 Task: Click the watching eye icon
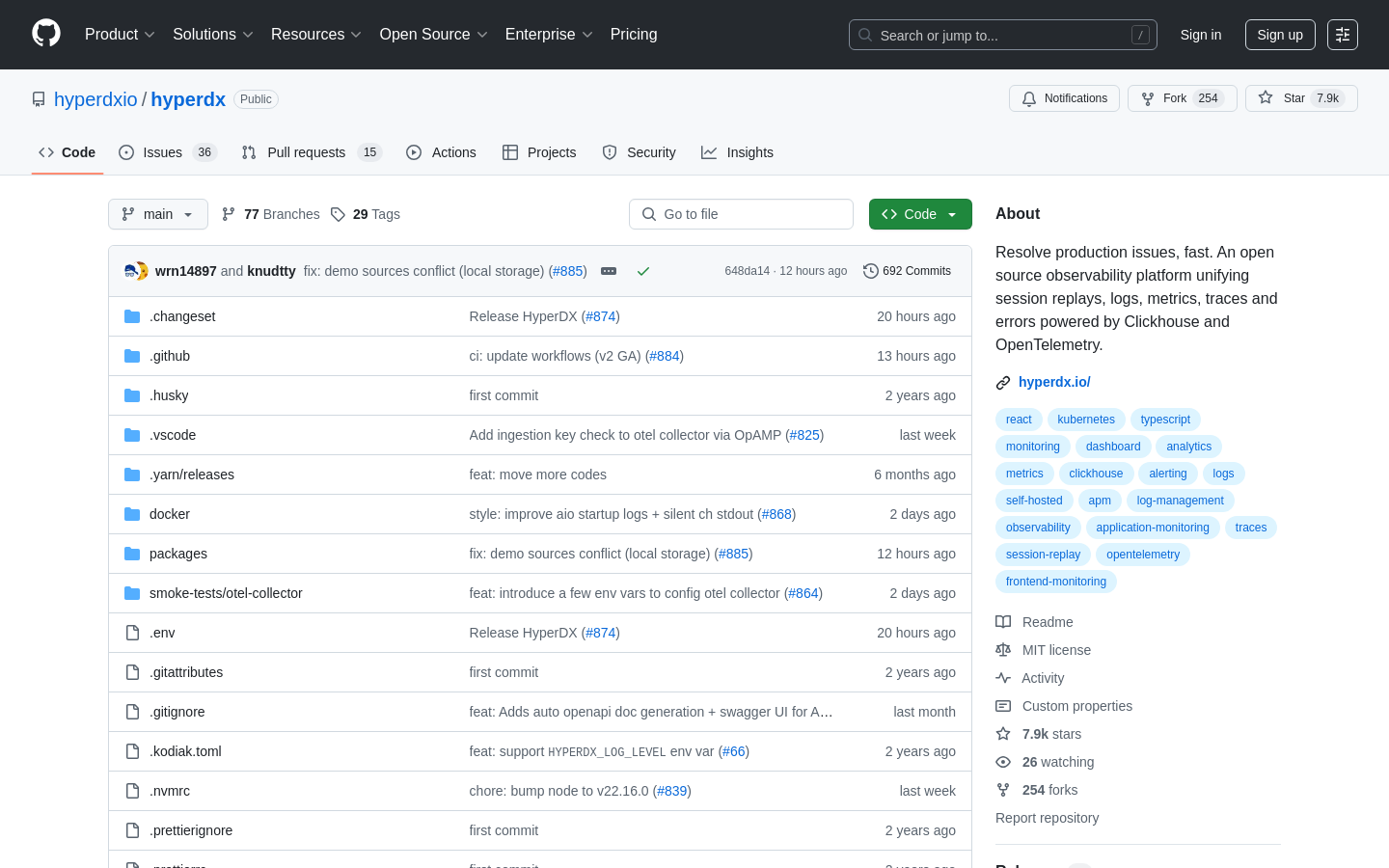point(1003,762)
